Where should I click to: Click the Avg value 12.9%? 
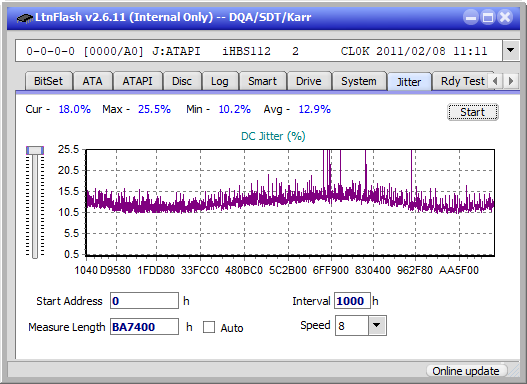coord(315,109)
